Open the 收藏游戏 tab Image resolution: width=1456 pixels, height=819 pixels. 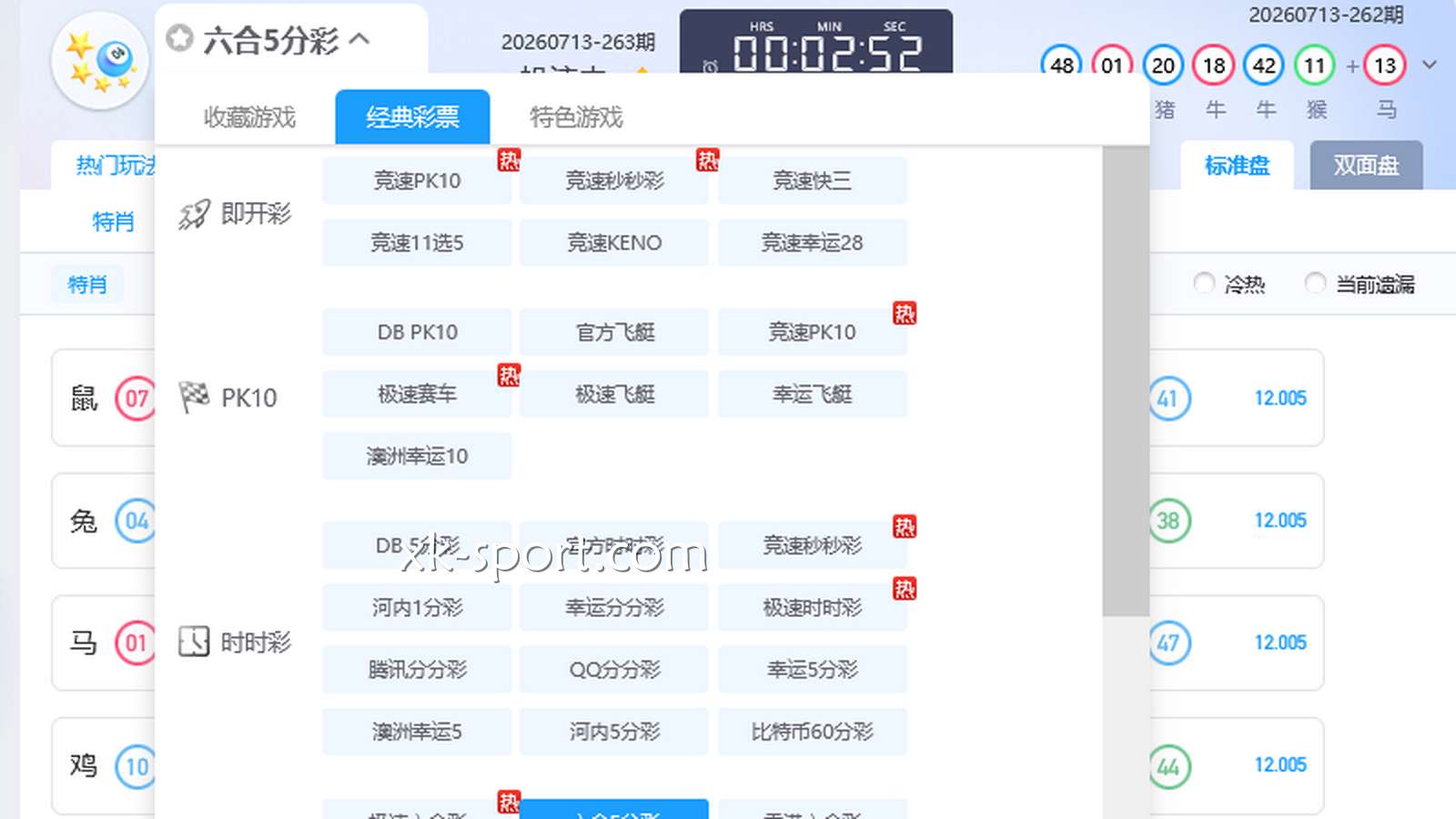(249, 117)
